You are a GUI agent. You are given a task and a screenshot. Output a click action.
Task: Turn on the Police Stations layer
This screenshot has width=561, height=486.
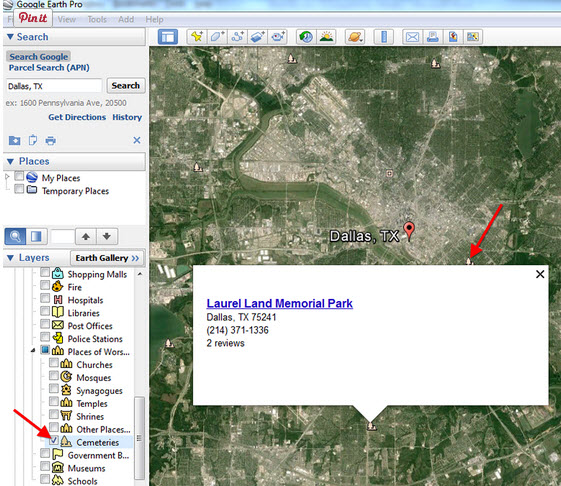click(45, 337)
